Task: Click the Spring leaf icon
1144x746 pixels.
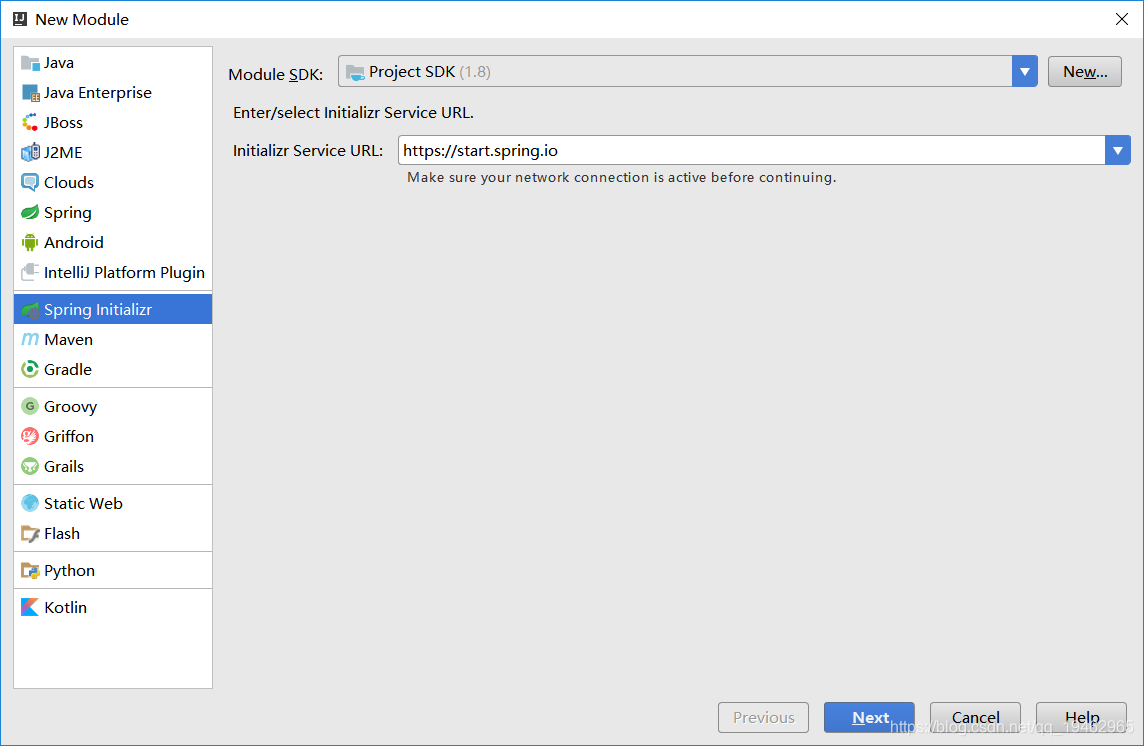Action: tap(30, 212)
